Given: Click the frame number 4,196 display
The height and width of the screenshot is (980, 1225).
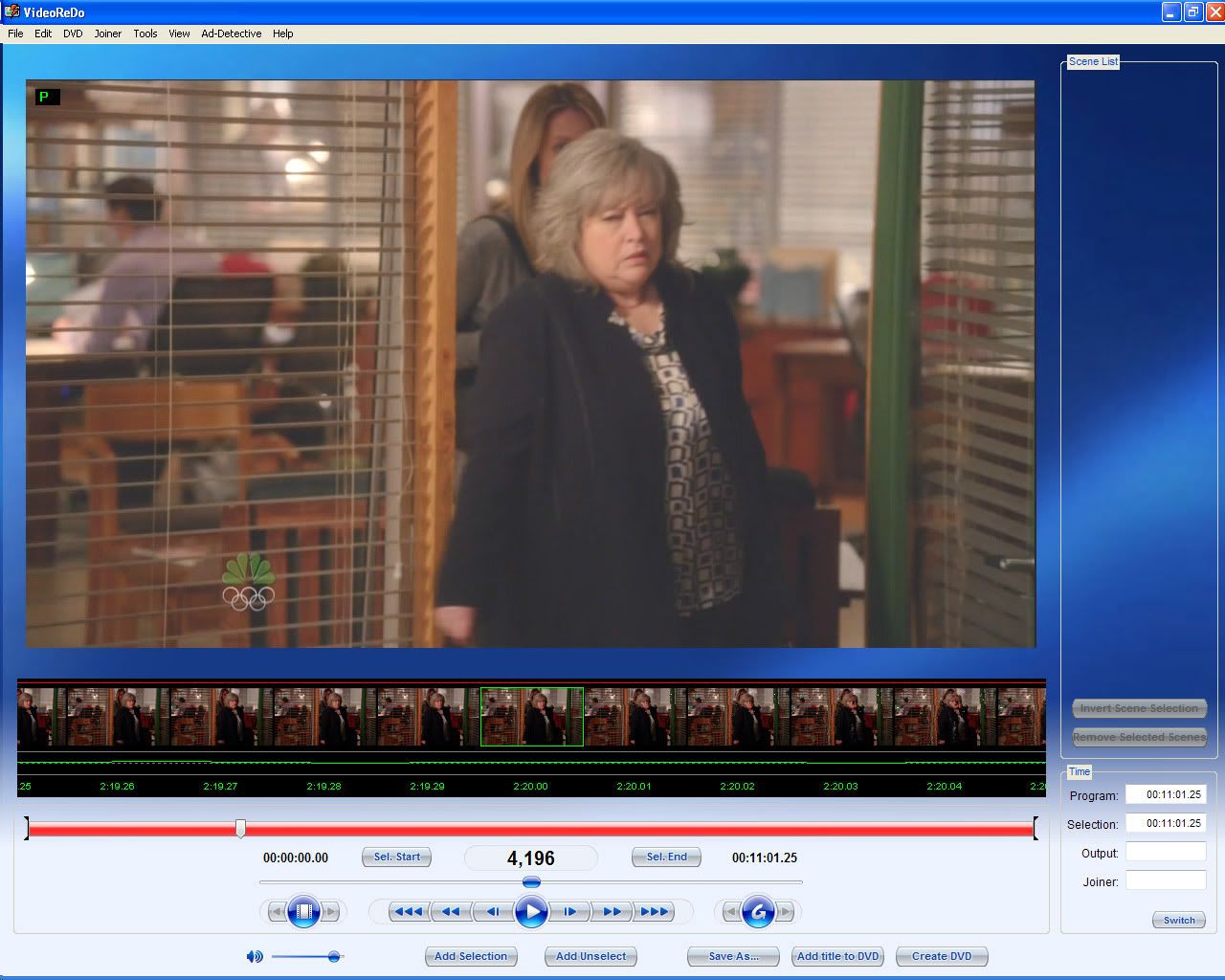Looking at the screenshot, I should (531, 858).
